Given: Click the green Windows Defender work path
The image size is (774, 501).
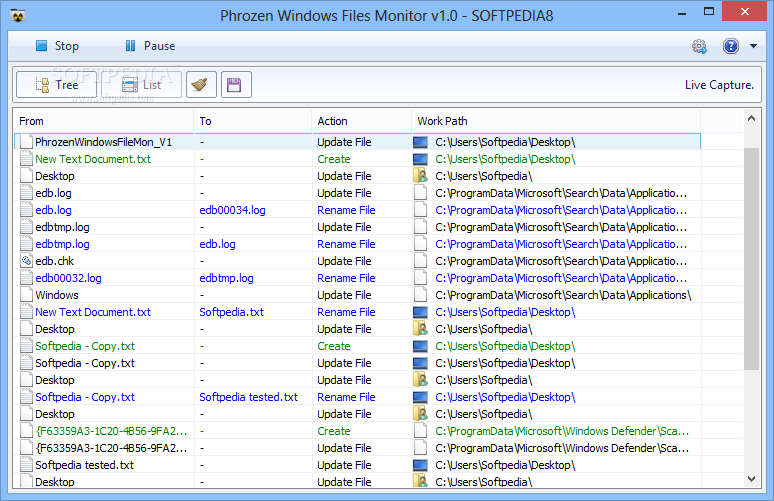Looking at the screenshot, I should pyautogui.click(x=562, y=431).
